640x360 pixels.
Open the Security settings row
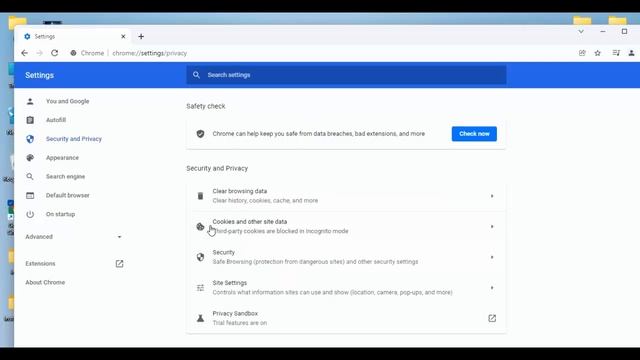click(x=346, y=257)
